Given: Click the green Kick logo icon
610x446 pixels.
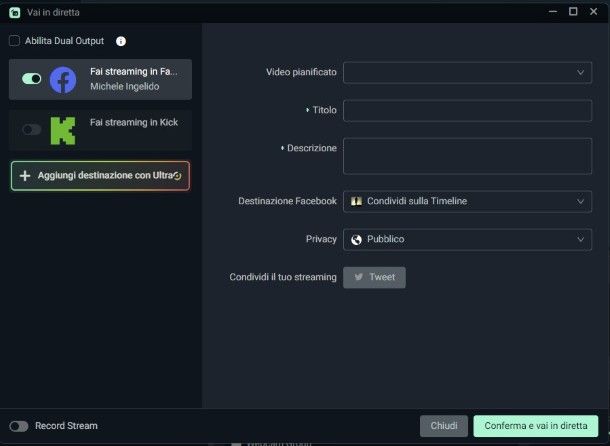Looking at the screenshot, I should click(63, 131).
